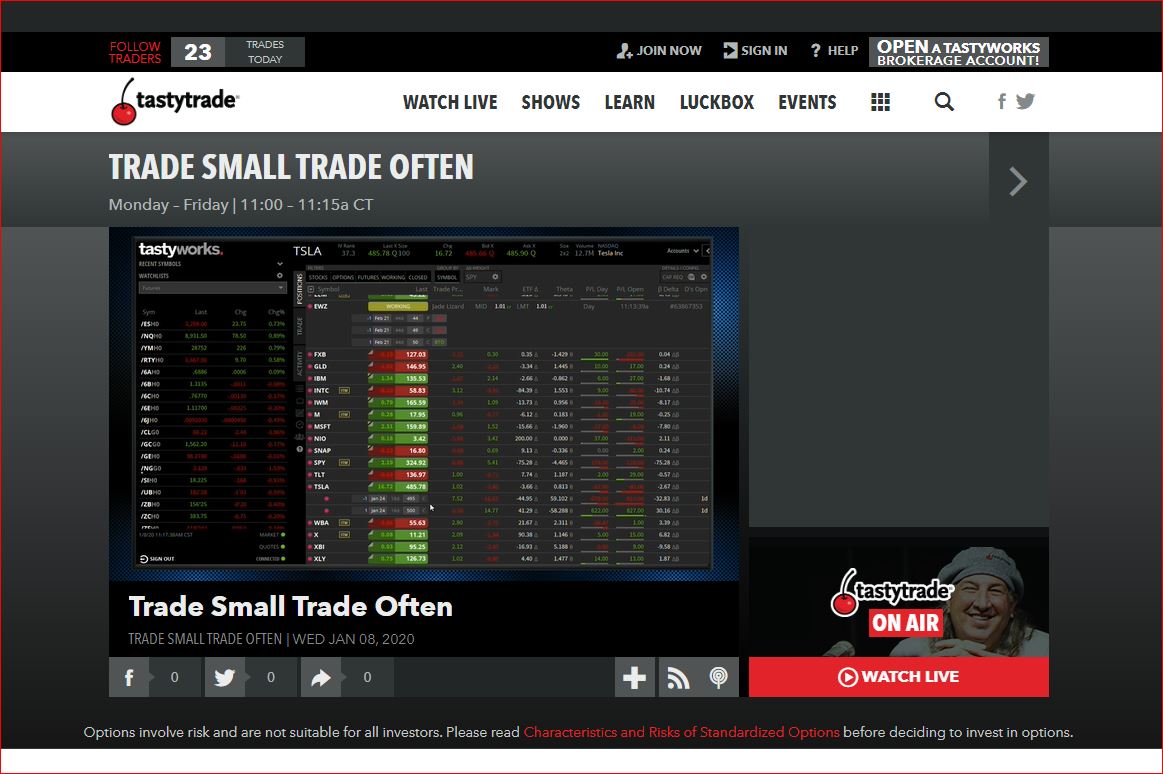Click the Facebook share count 0
This screenshot has width=1163, height=774.
(x=174, y=677)
